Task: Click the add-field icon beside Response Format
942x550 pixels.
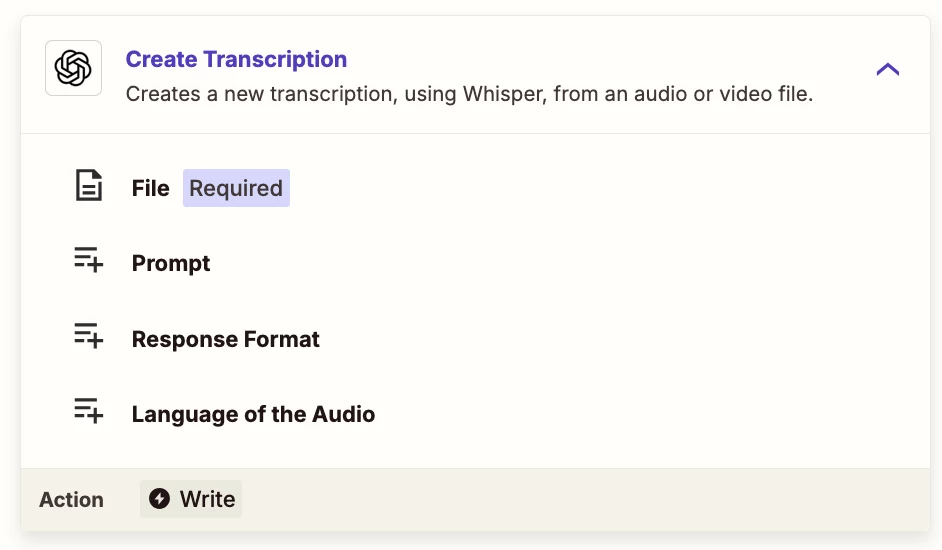Action: 88,335
